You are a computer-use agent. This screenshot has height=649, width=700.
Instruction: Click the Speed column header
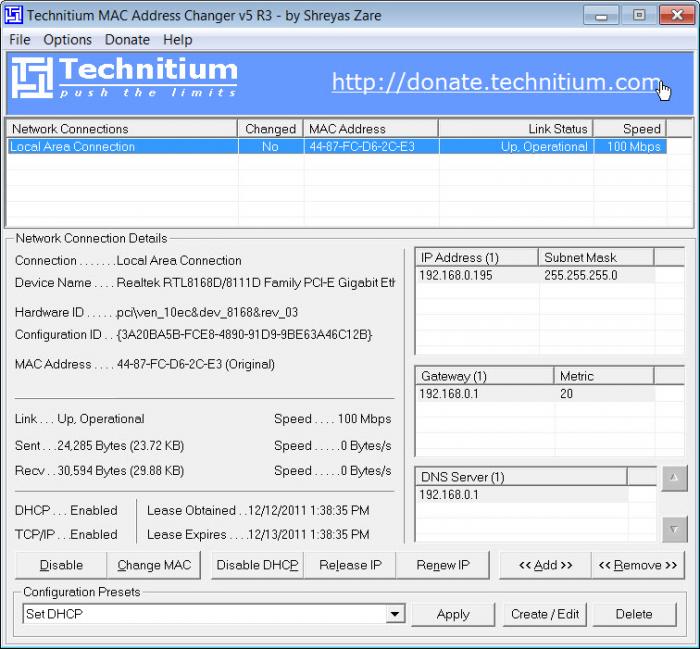(x=629, y=129)
